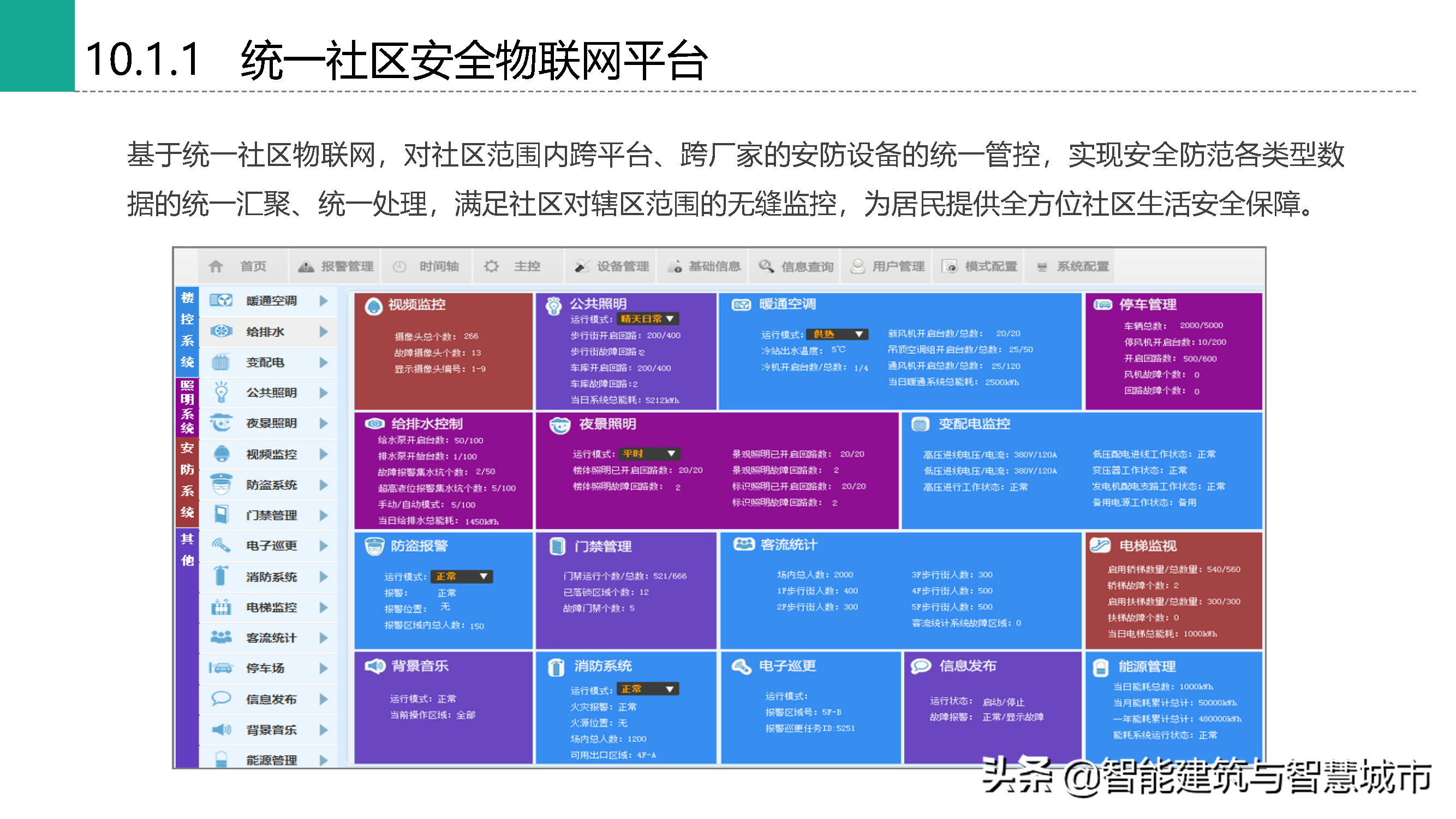Open 夜景照明 运行模式 dropdown
Screen dimensions: 1456x819
pyautogui.click(x=649, y=454)
